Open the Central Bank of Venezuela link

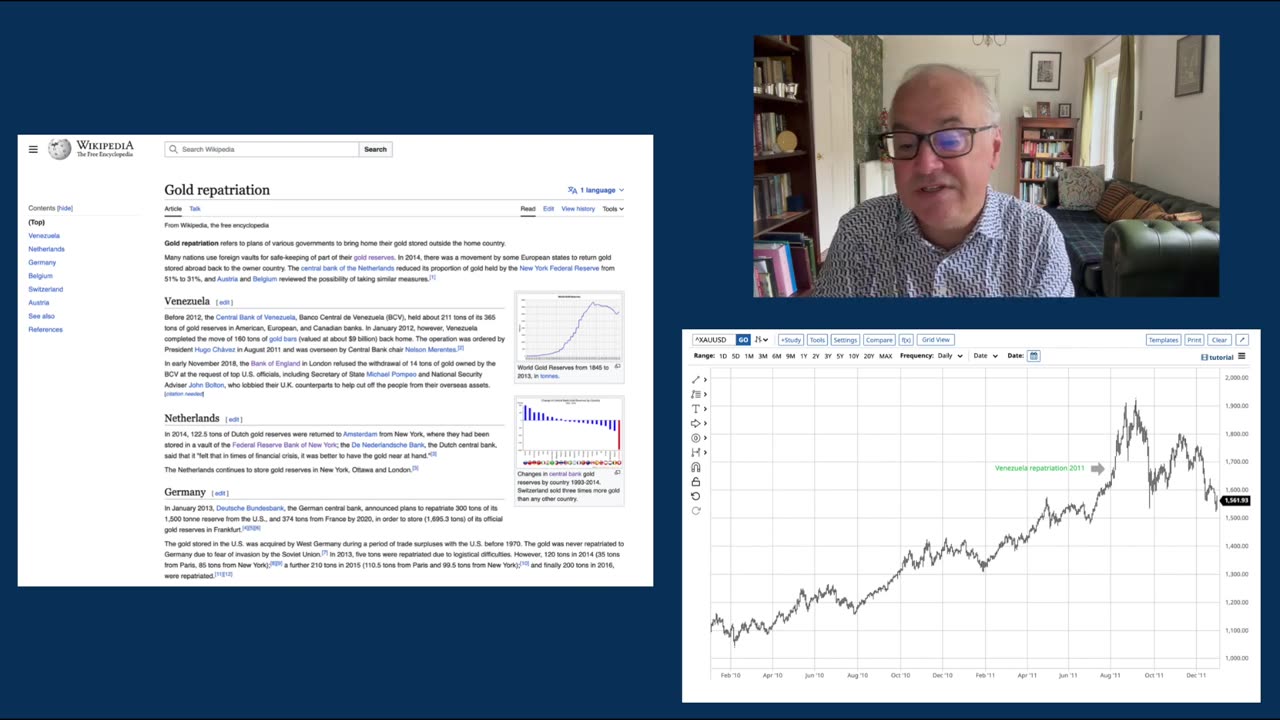[255, 317]
